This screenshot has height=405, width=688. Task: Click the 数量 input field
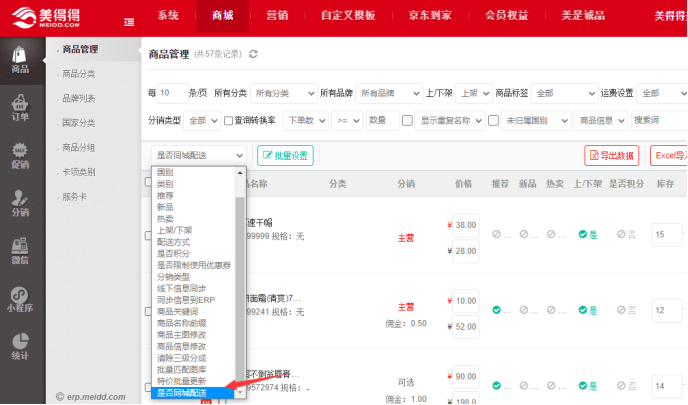[383, 121]
